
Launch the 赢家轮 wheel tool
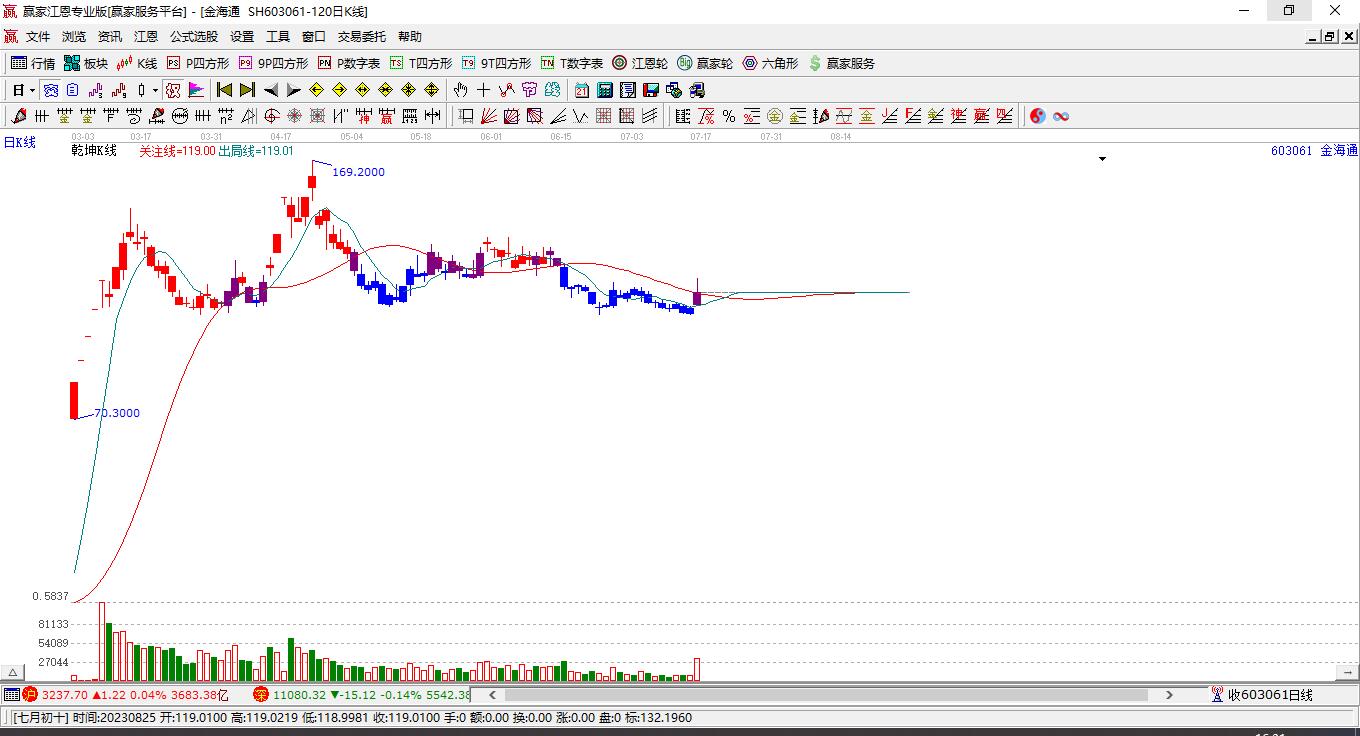point(705,63)
